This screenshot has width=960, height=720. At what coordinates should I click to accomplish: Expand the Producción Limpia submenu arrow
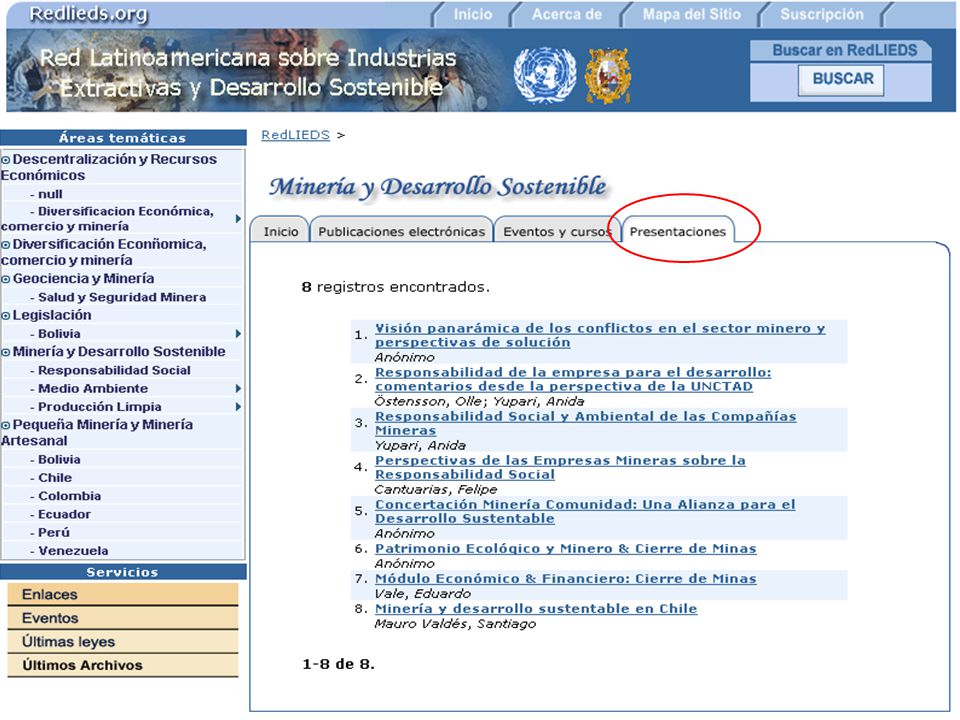pyautogui.click(x=238, y=407)
